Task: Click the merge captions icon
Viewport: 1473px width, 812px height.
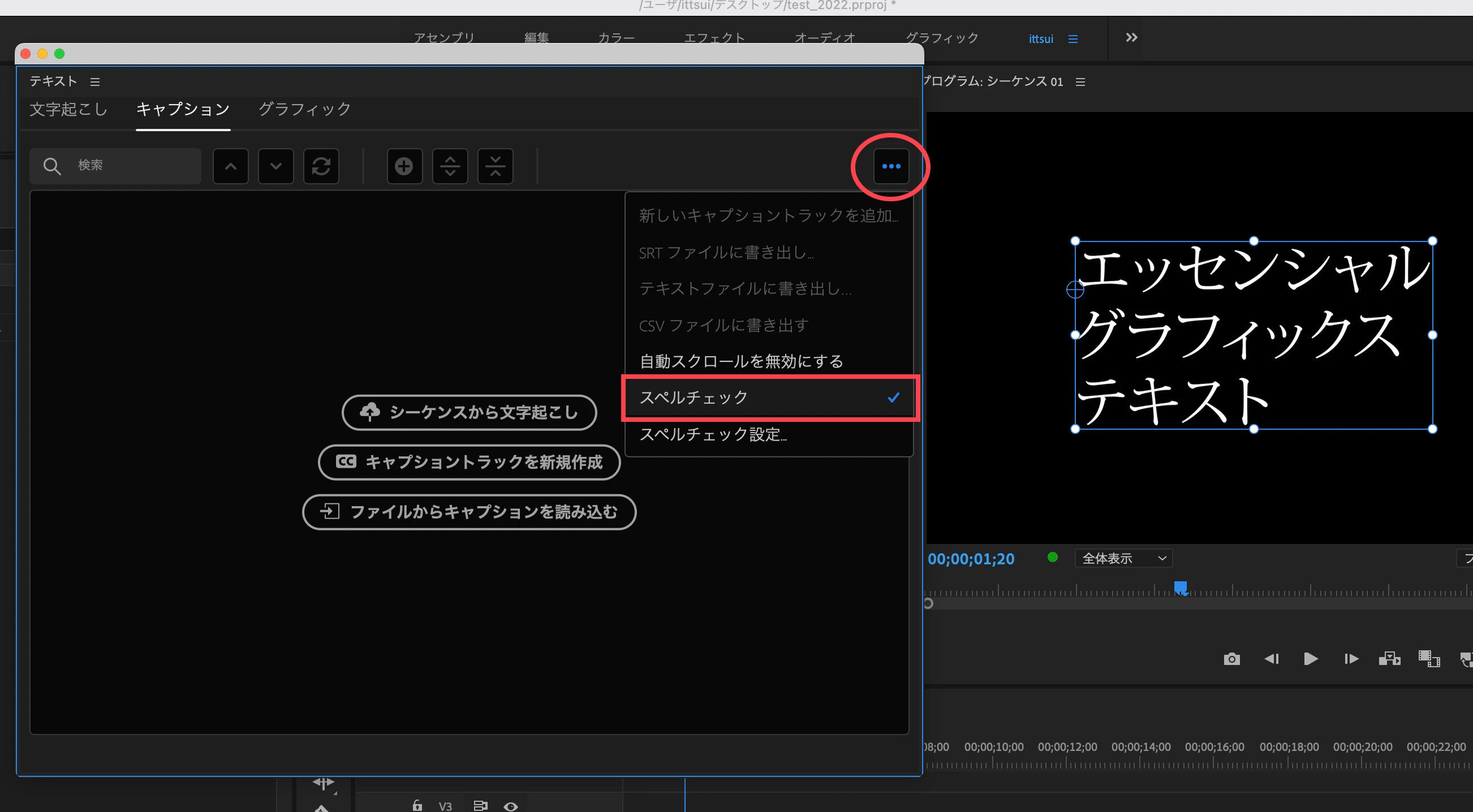Action: (495, 166)
